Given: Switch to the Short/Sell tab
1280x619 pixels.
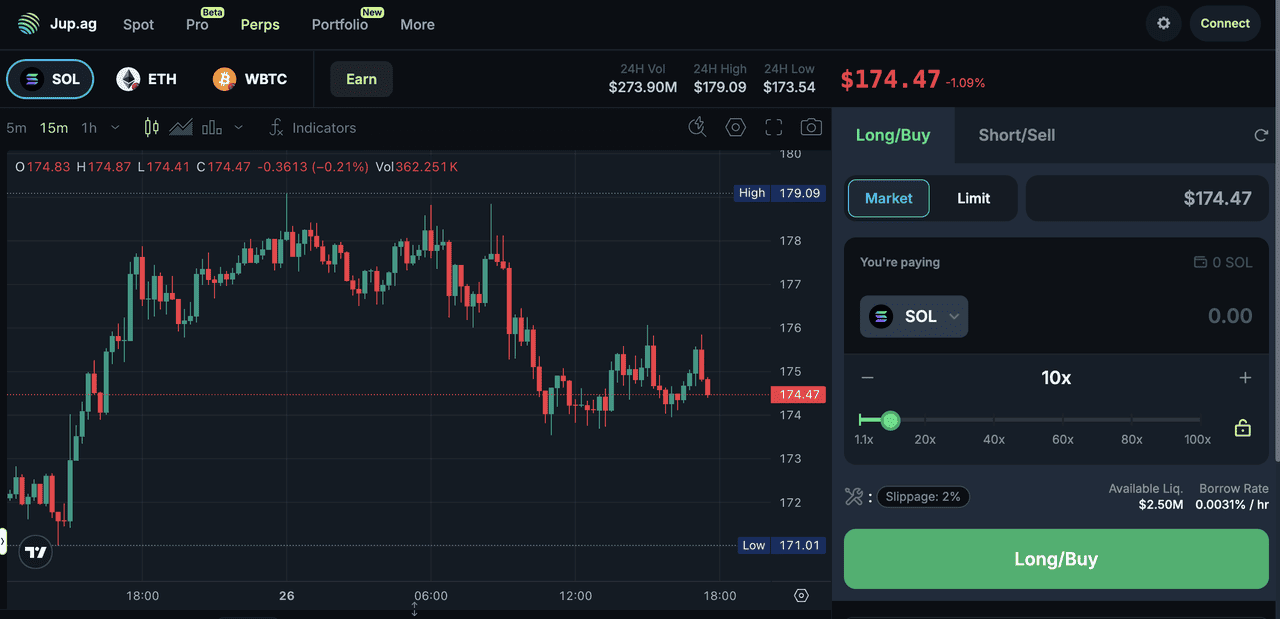Looking at the screenshot, I should (1017, 135).
